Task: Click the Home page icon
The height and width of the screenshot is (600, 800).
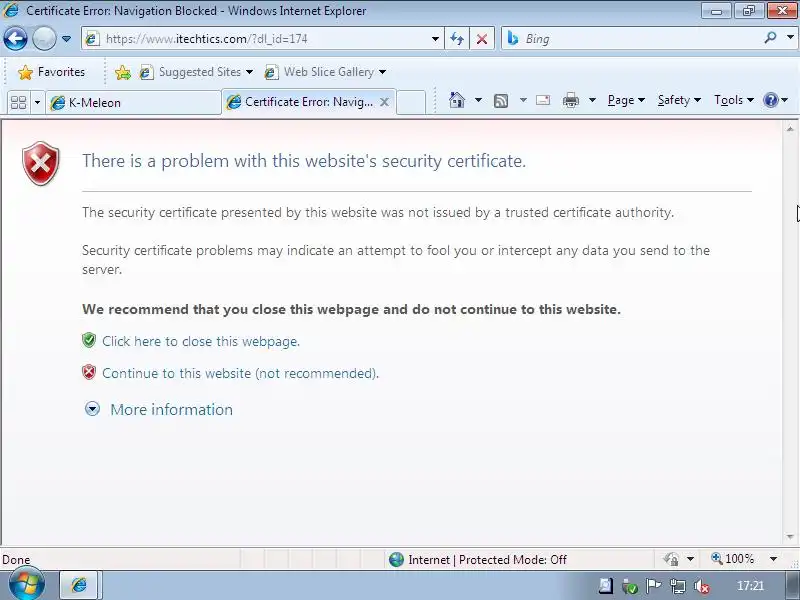Action: click(457, 100)
